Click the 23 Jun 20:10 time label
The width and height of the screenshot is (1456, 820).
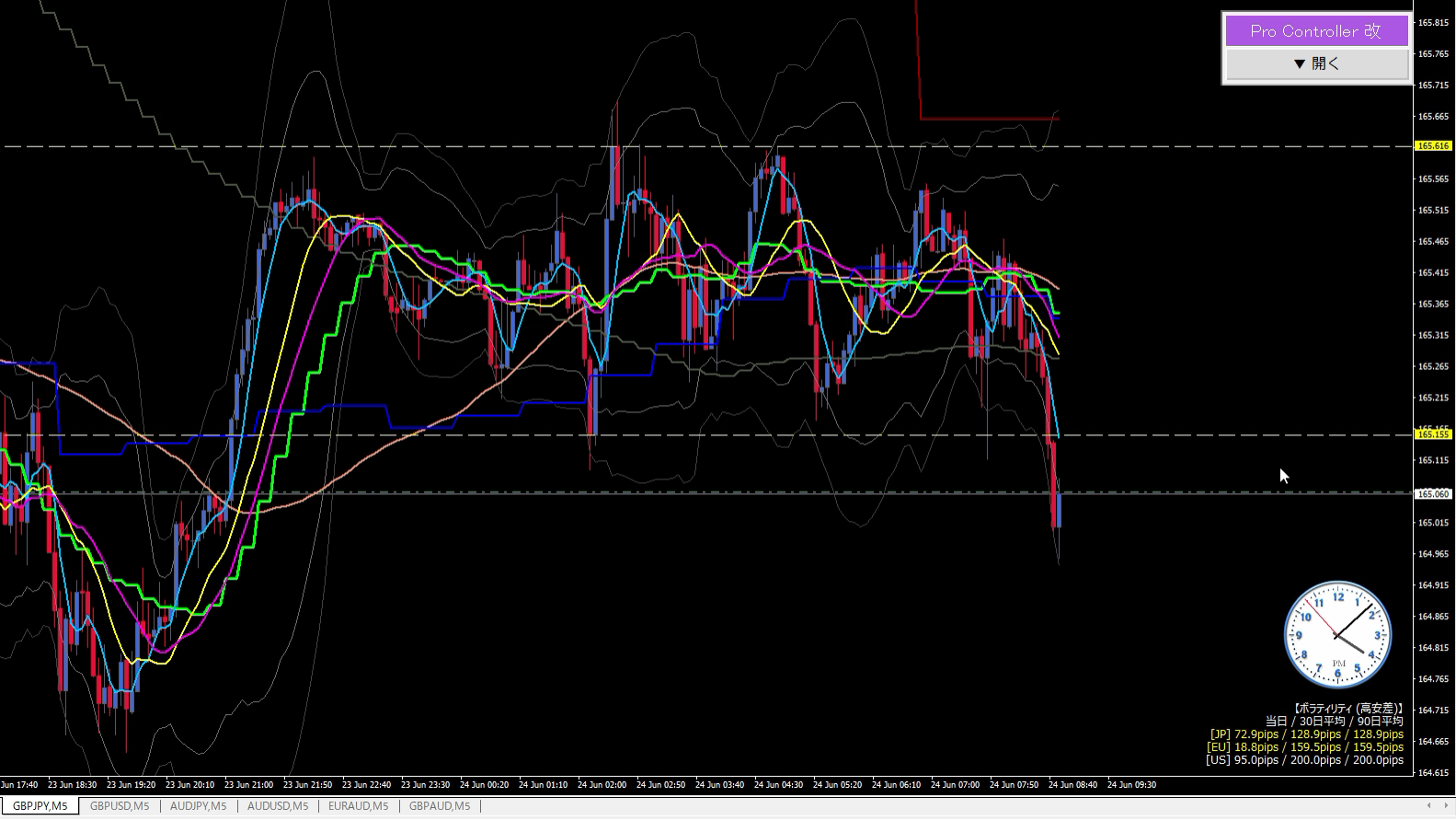pyautogui.click(x=189, y=785)
